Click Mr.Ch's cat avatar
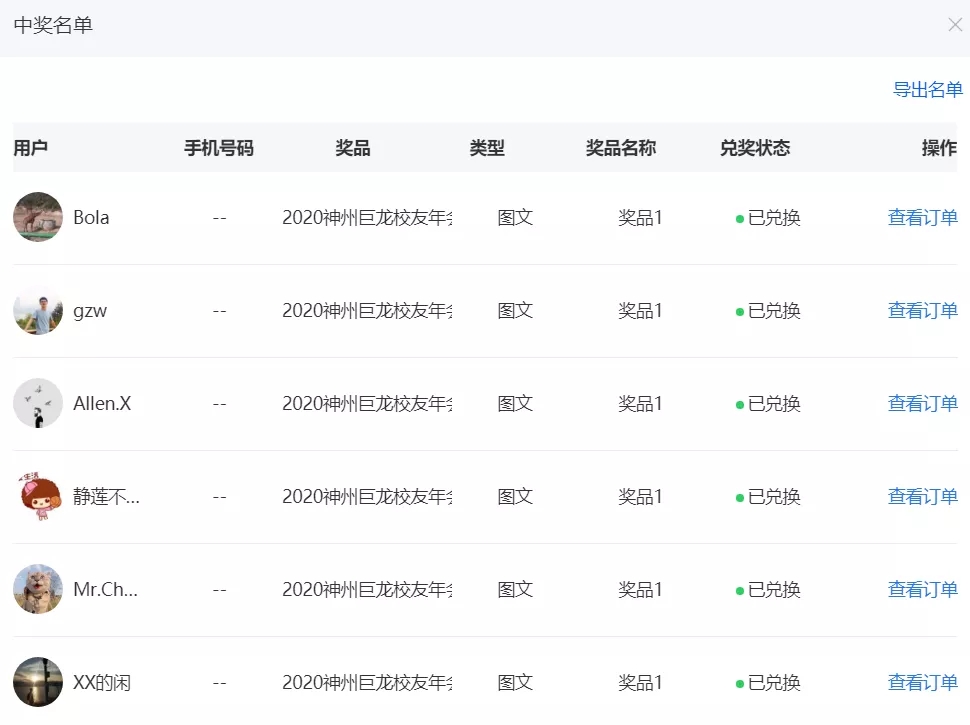This screenshot has width=970, height=725. (37, 589)
